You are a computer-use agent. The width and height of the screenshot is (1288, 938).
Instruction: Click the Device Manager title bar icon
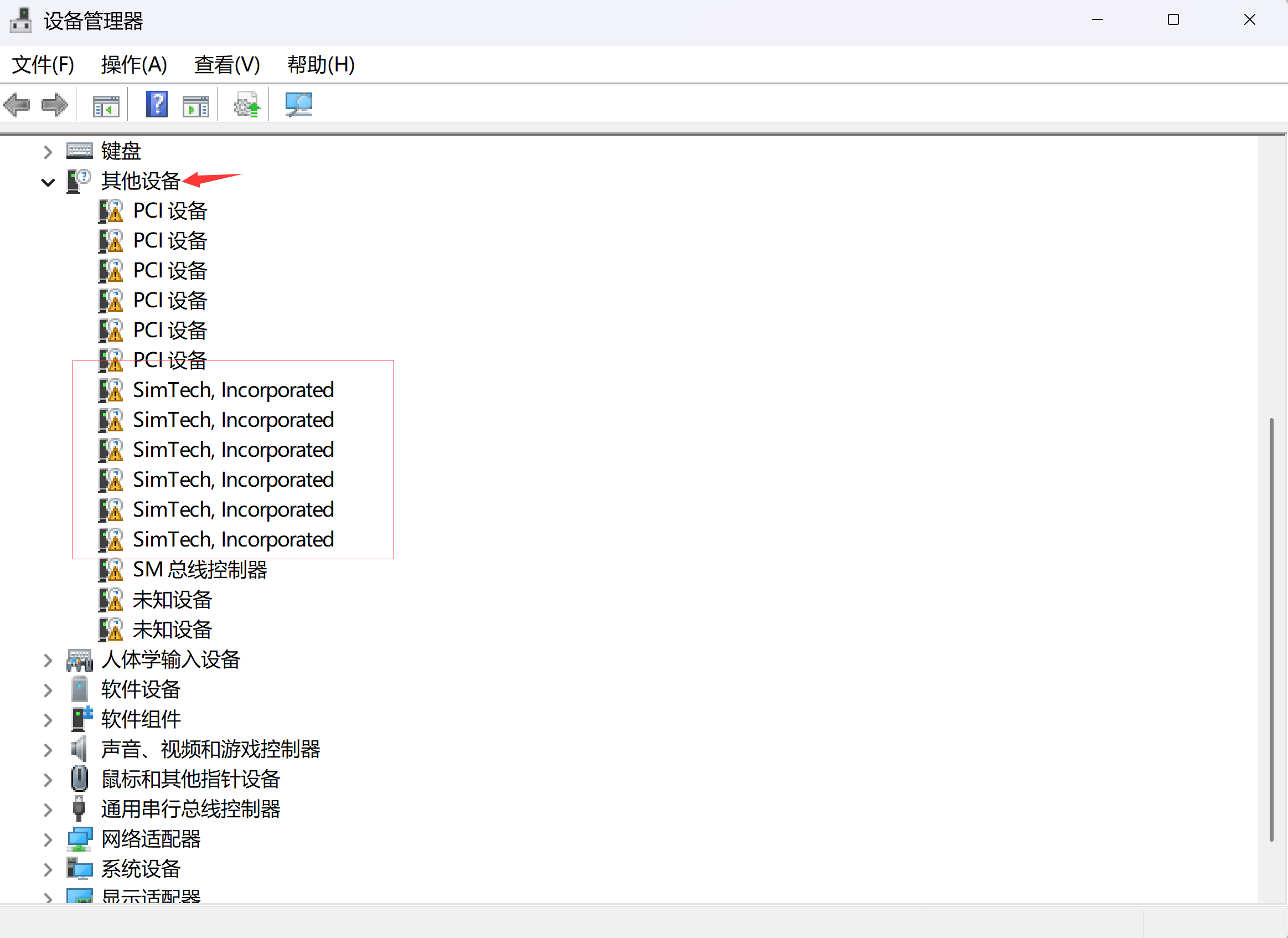click(x=21, y=21)
